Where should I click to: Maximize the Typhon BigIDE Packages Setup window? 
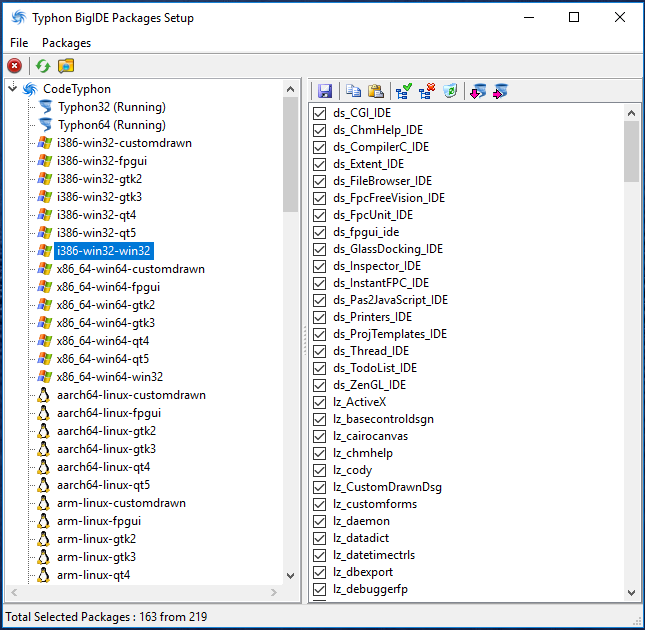click(x=574, y=17)
